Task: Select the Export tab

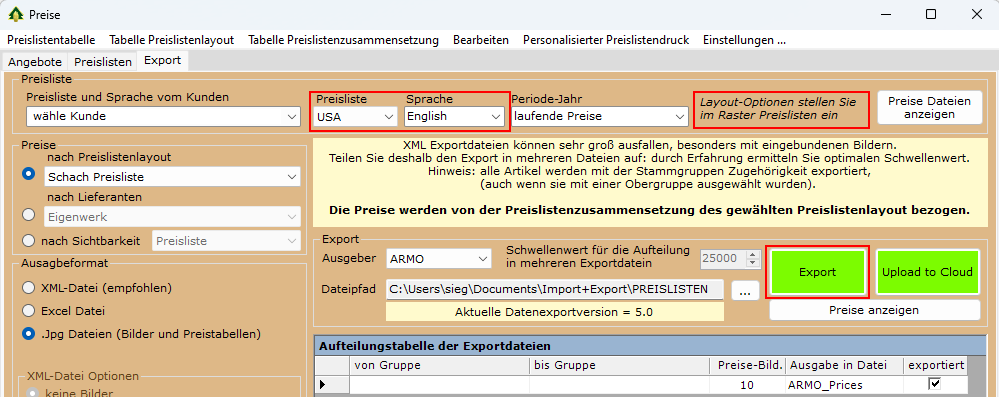Action: click(x=162, y=61)
